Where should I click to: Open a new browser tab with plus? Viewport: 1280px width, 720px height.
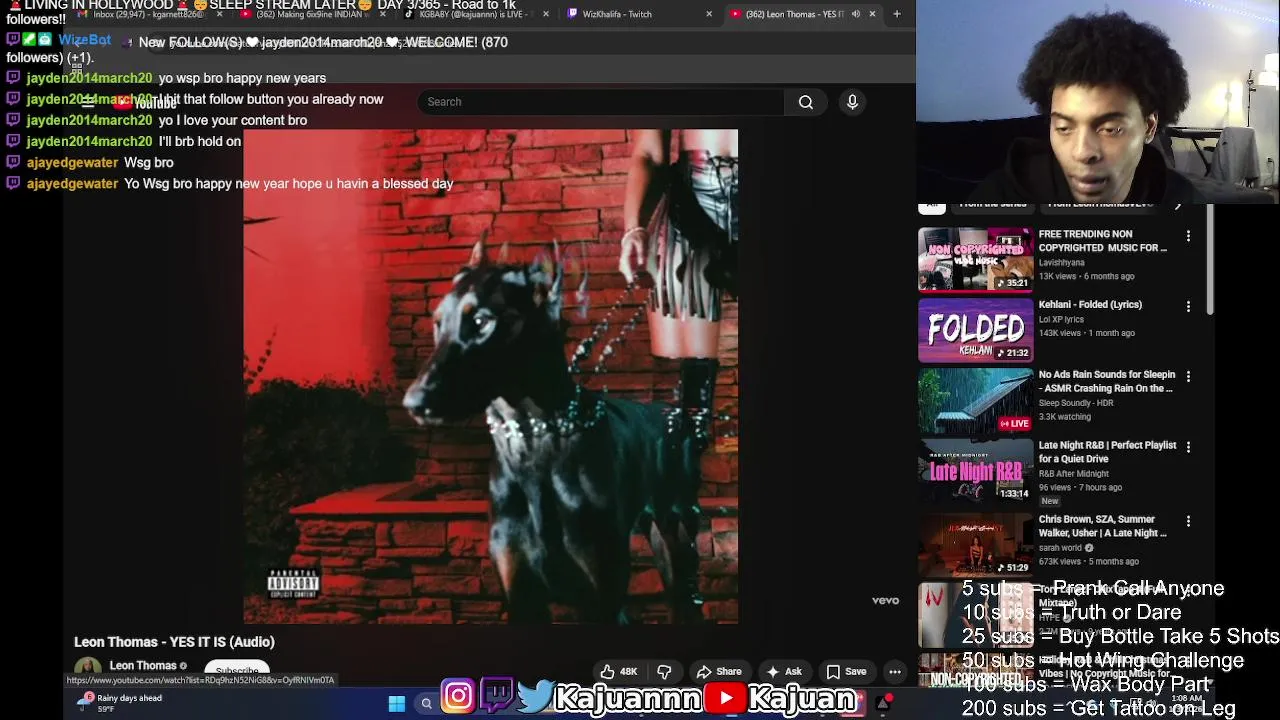(897, 14)
